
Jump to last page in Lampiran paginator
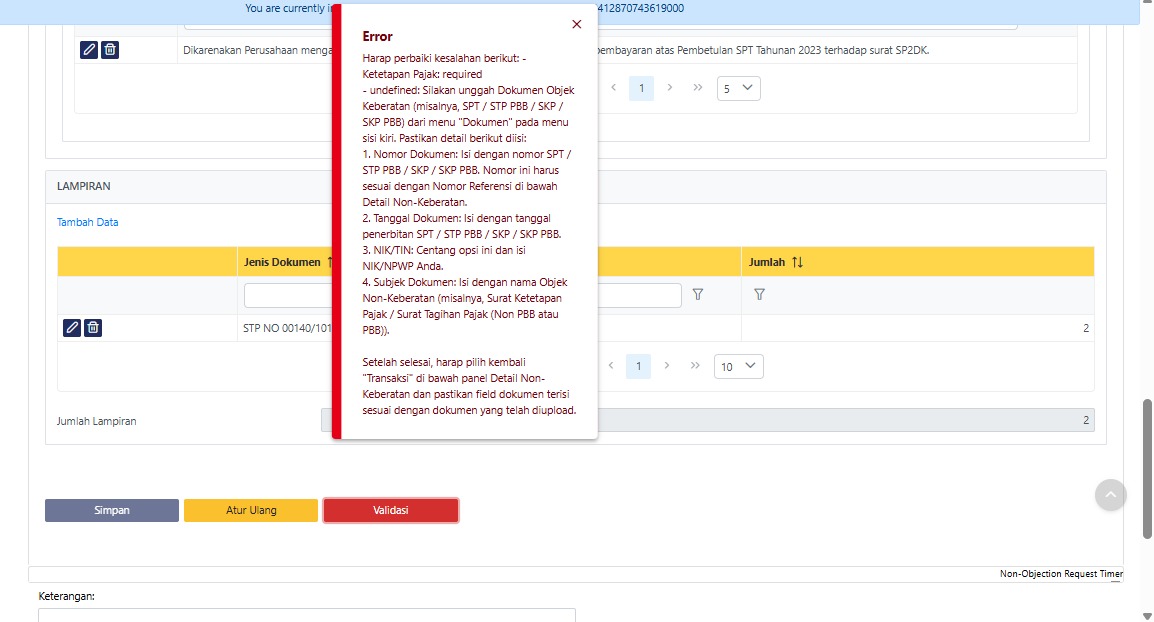pos(695,366)
